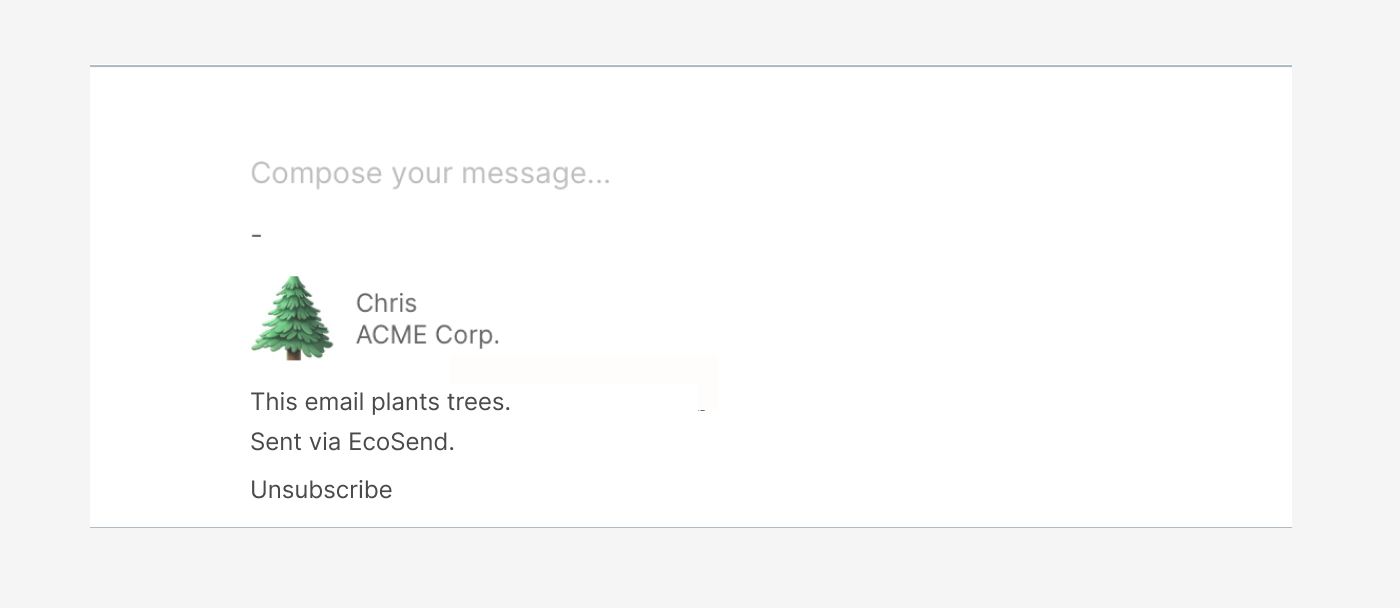This screenshot has width=1400, height=608.
Task: Click the faint off-white box beside signature
Action: [583, 382]
